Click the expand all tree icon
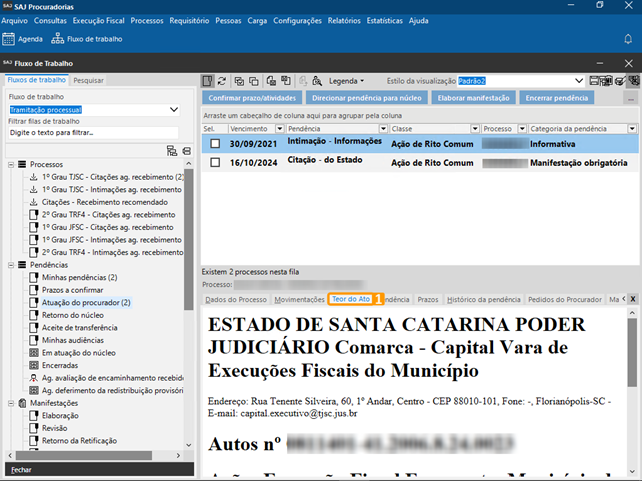Image resolution: width=642 pixels, height=481 pixels. coord(172,150)
